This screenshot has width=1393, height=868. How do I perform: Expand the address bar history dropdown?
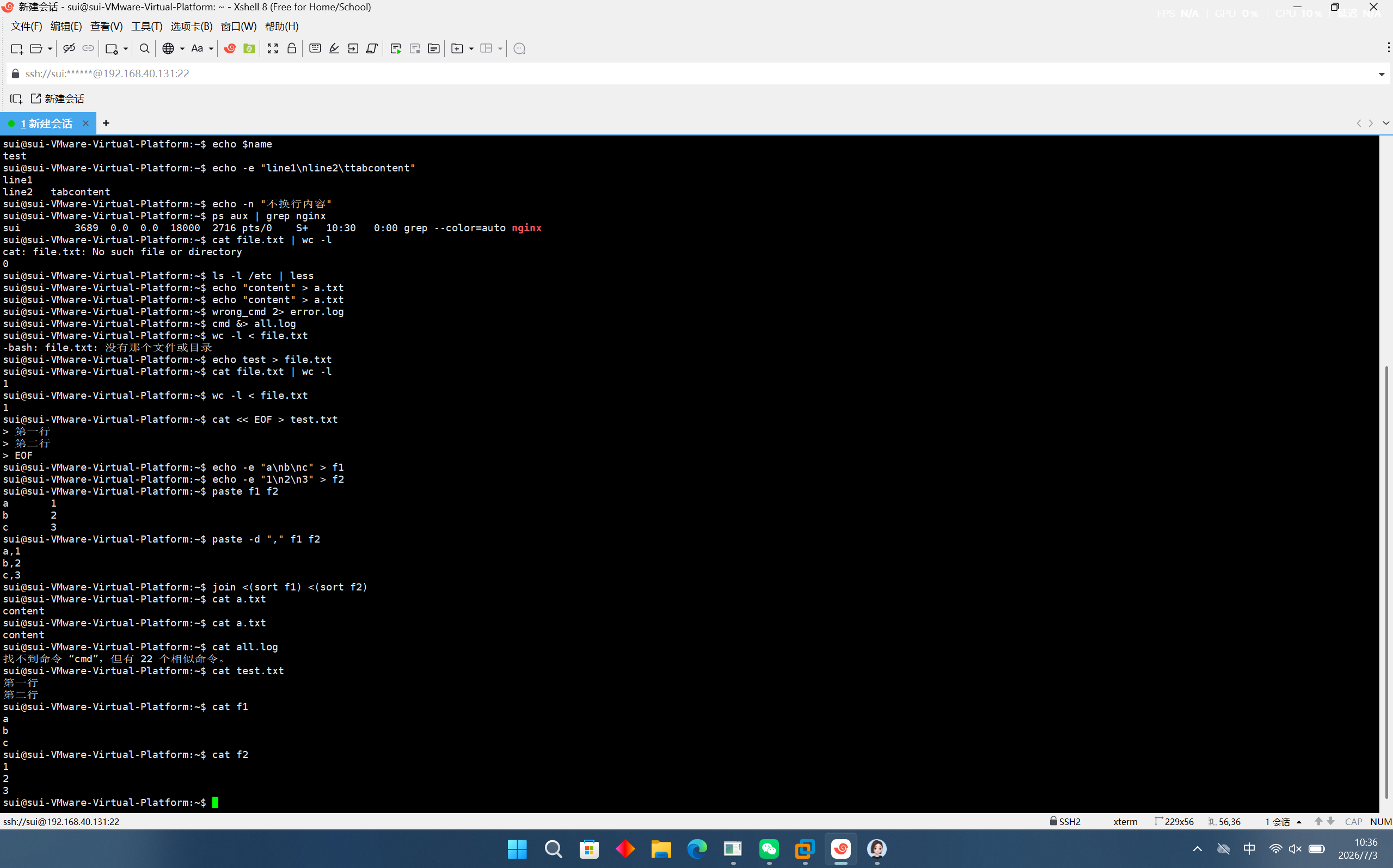1382,74
